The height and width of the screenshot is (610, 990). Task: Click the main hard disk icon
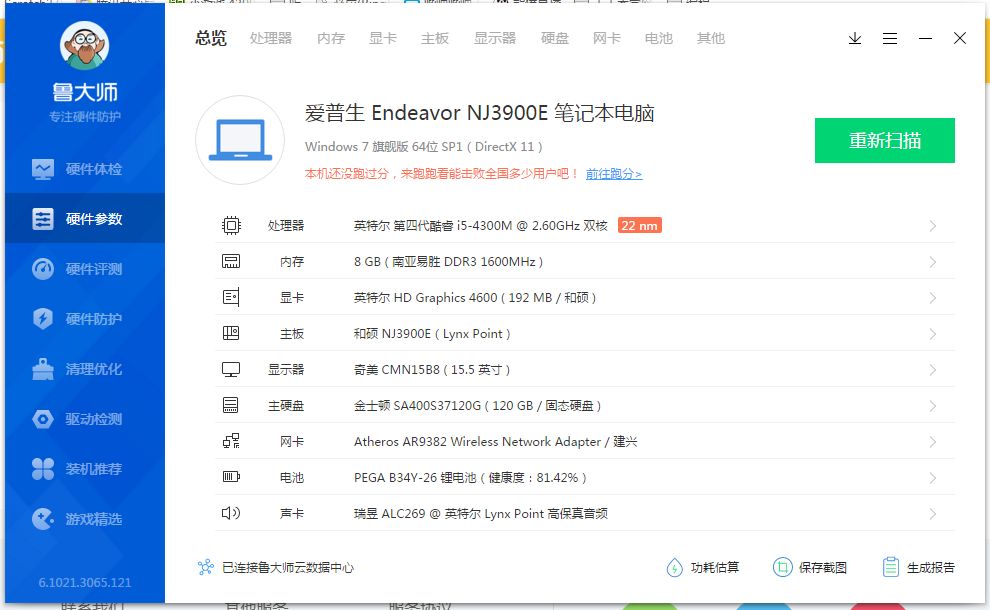coord(231,405)
